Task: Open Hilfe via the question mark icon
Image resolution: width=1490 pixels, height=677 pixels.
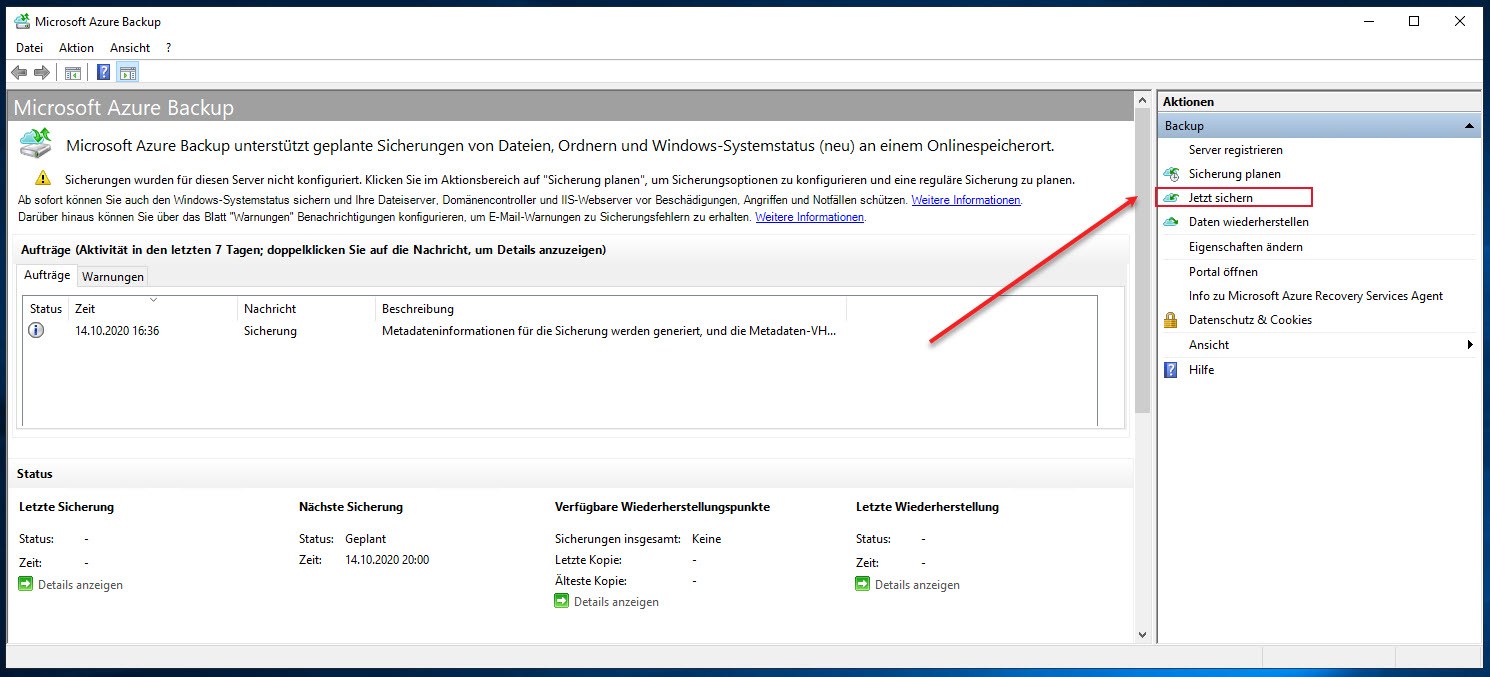Action: 1170,369
